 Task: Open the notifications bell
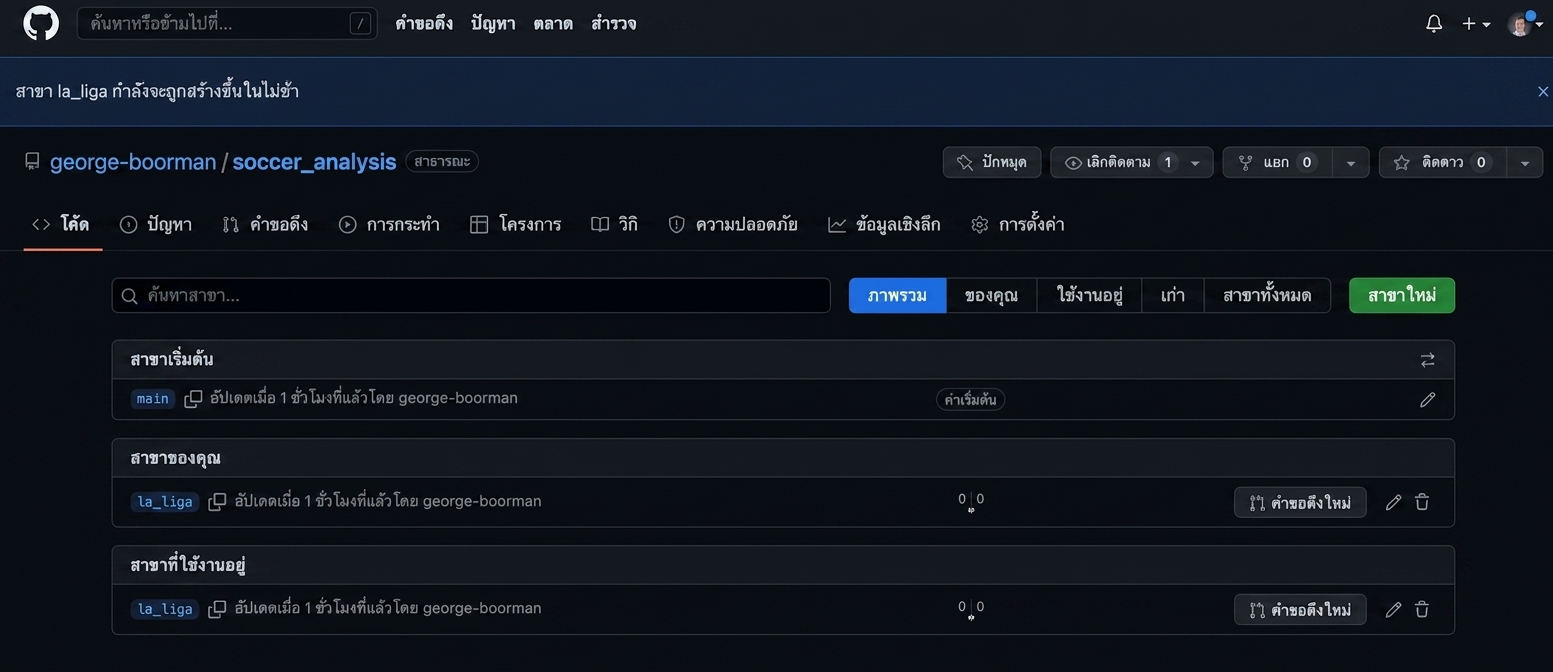point(1434,23)
